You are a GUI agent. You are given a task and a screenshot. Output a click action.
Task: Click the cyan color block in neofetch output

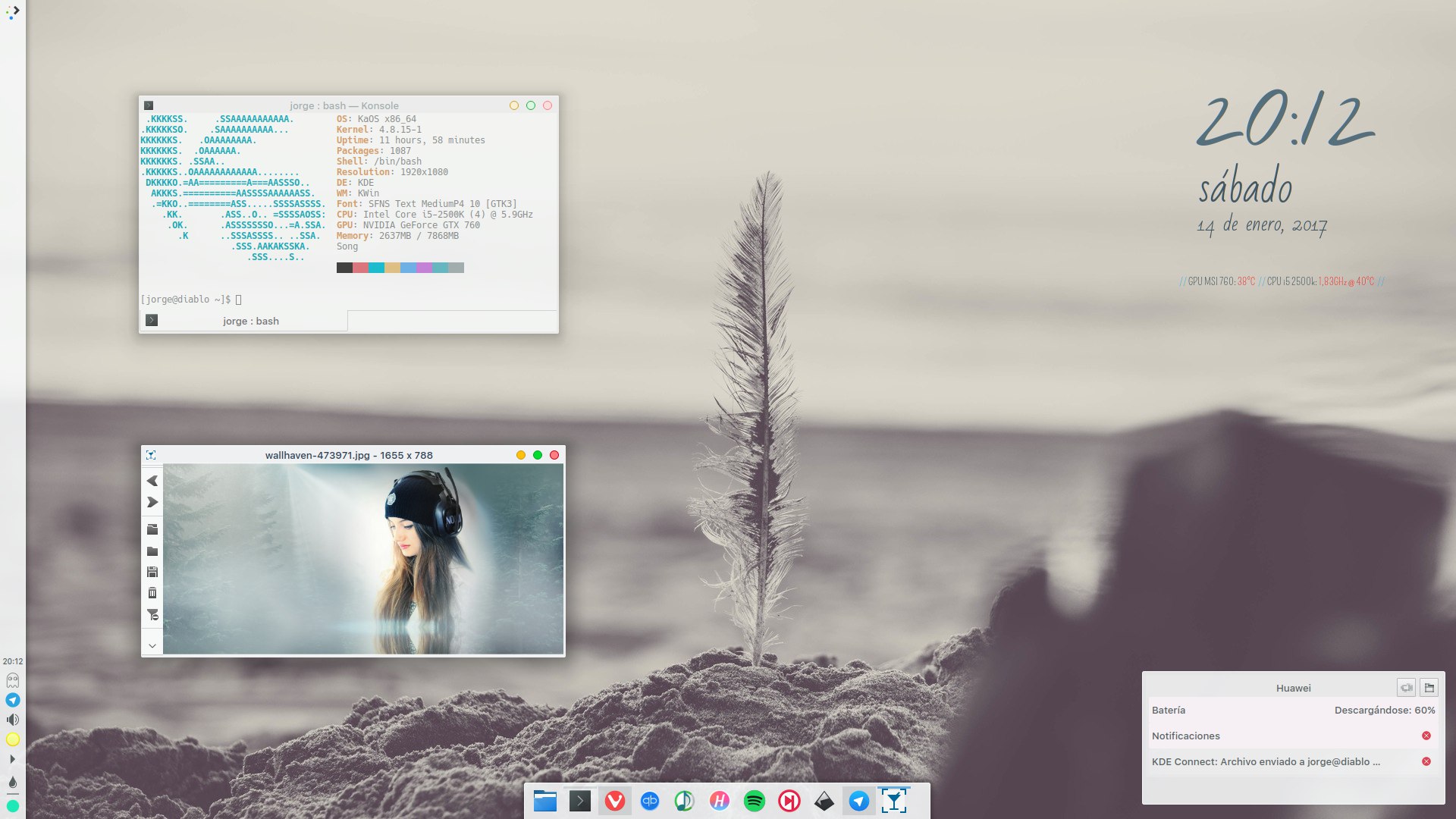tap(376, 268)
